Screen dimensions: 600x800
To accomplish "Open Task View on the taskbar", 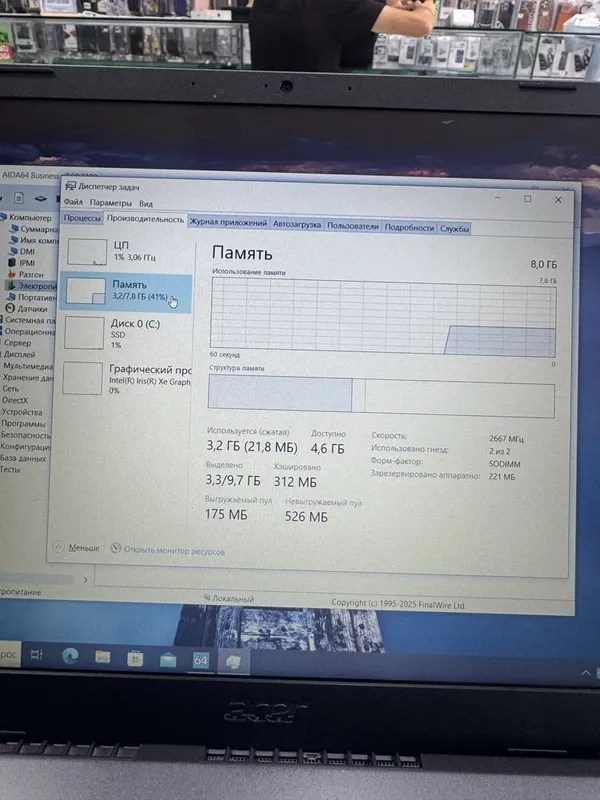I will coord(36,655).
